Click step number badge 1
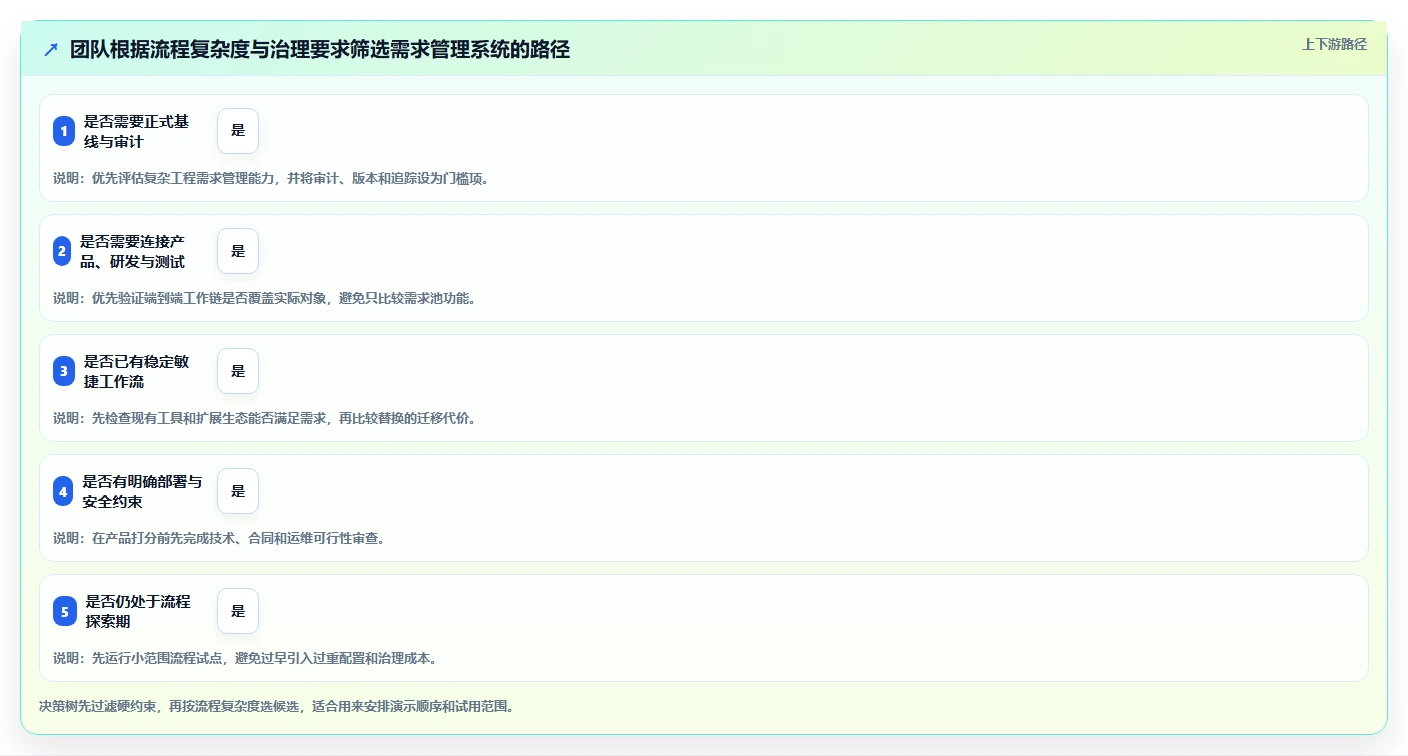Image resolution: width=1408 pixels, height=756 pixels. pyautogui.click(x=64, y=131)
